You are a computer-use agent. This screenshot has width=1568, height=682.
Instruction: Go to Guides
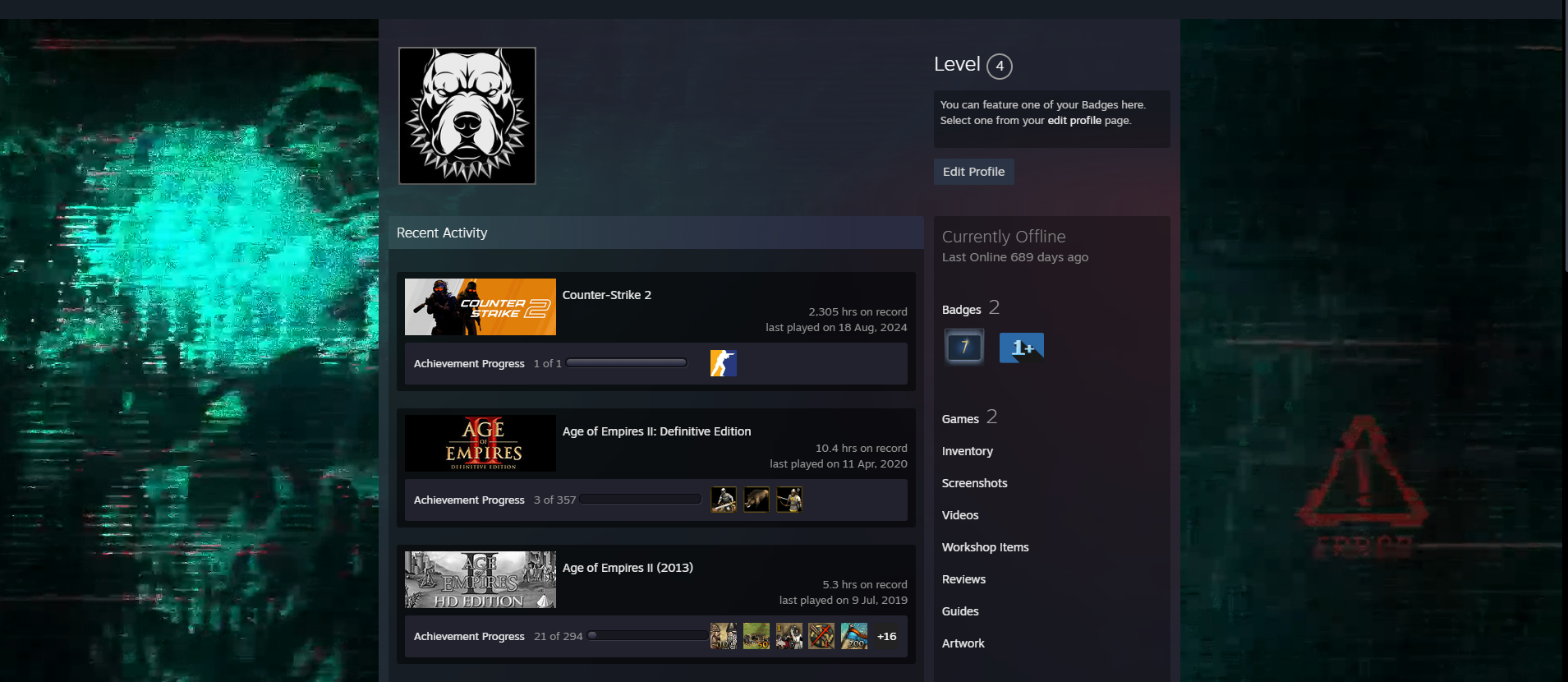click(x=960, y=611)
